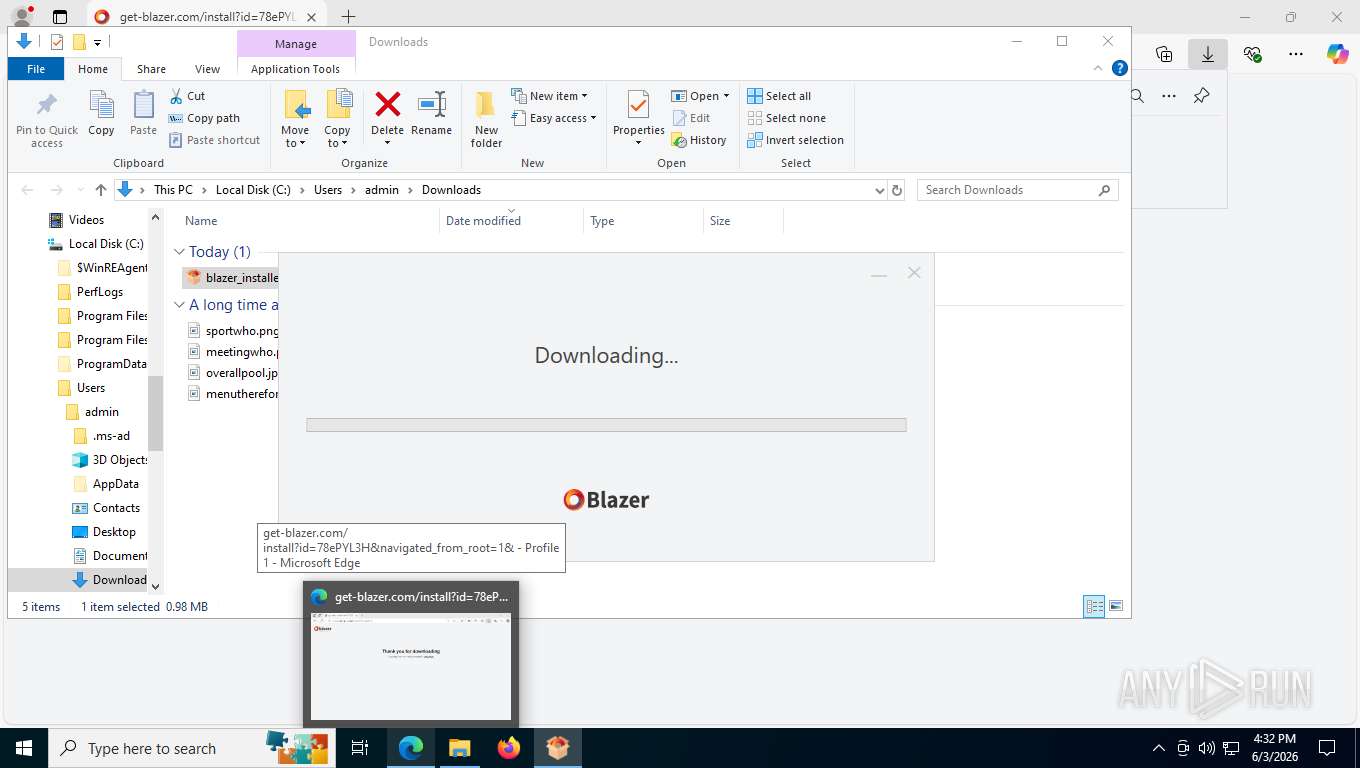The height and width of the screenshot is (768, 1360).
Task: Select Videos in the navigation pane
Action: (86, 220)
